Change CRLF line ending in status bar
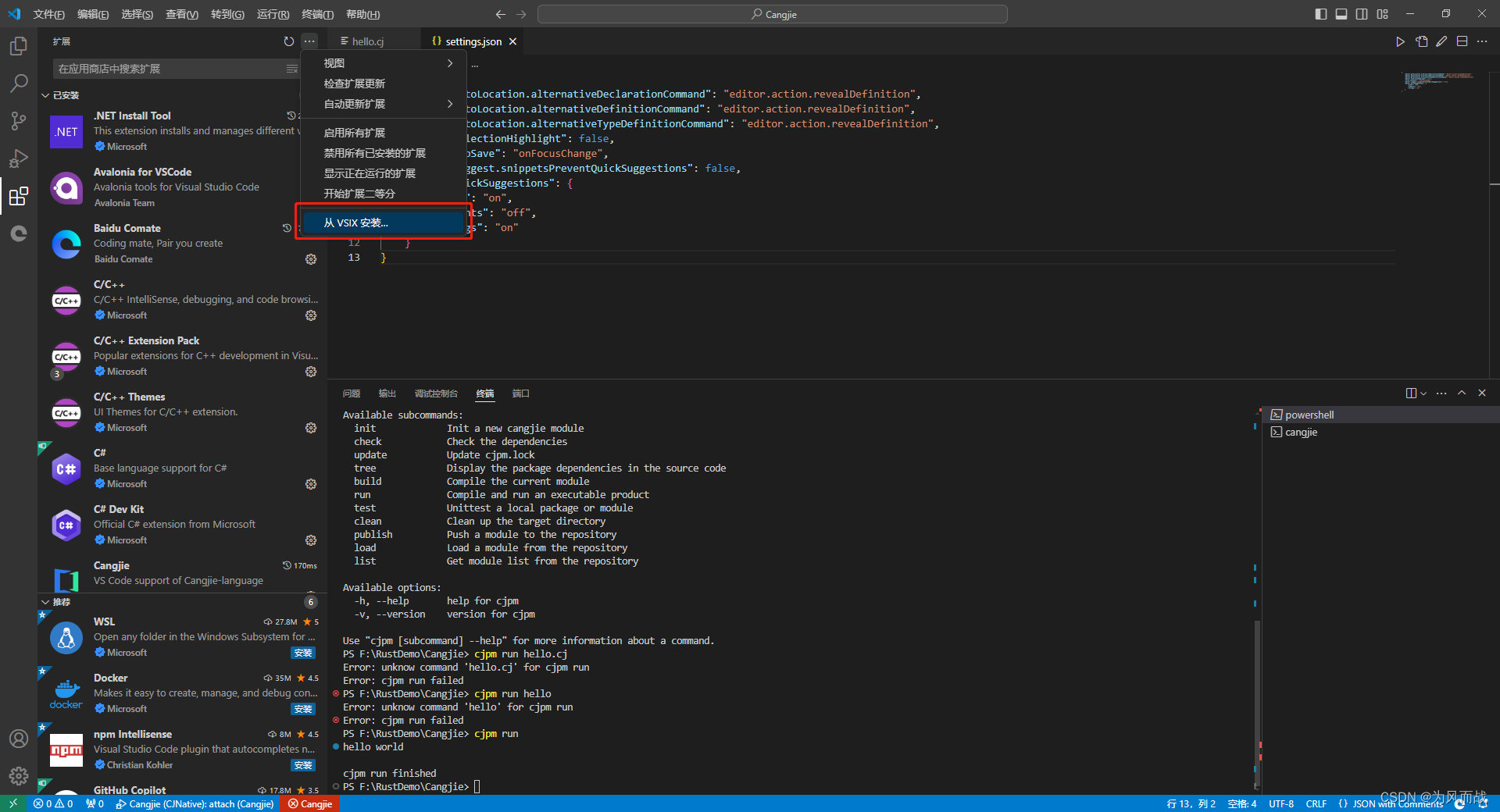Screen dimensions: 1500x812 point(1316,803)
